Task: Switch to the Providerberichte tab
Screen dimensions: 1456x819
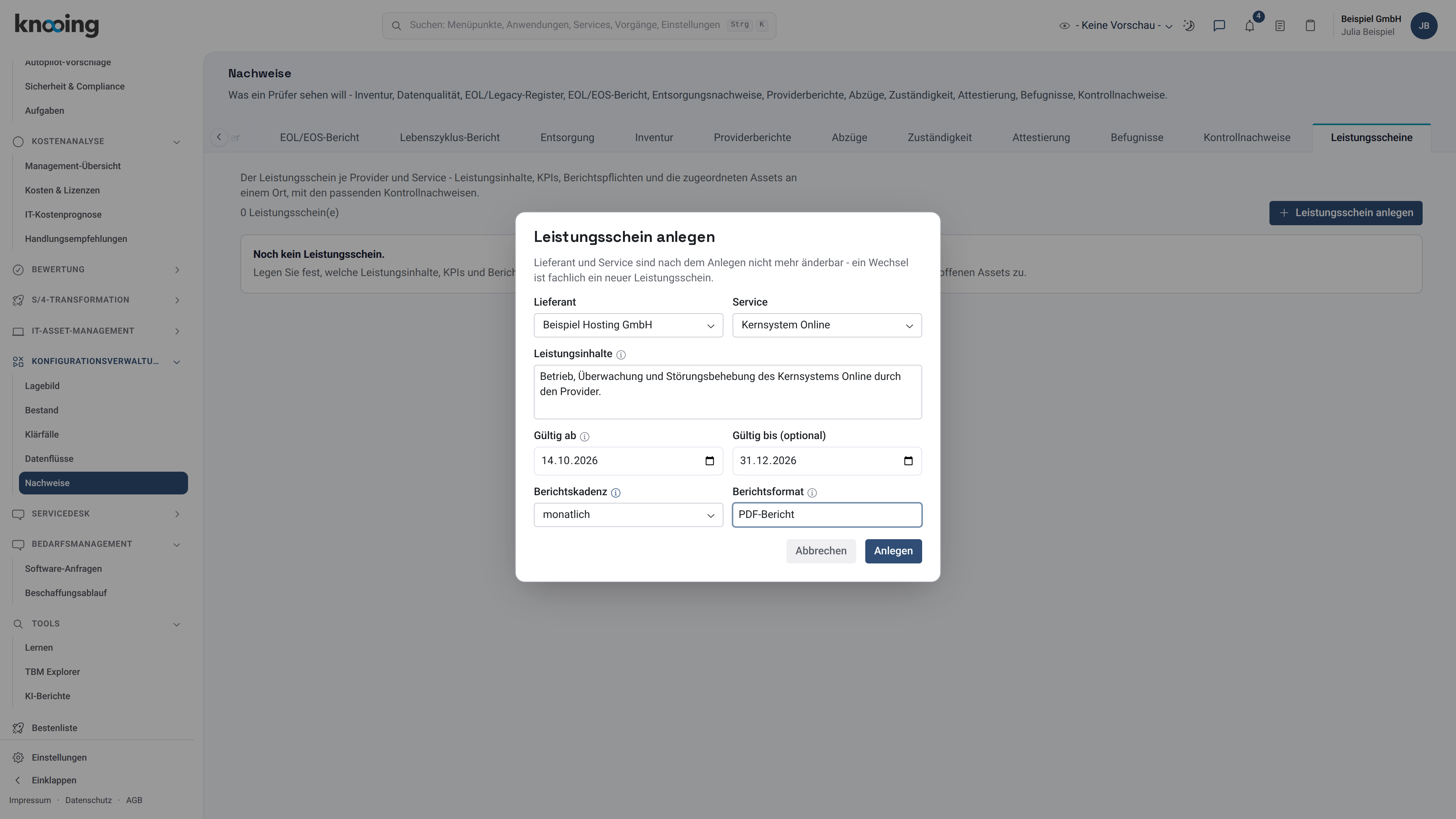Action: pos(752,137)
